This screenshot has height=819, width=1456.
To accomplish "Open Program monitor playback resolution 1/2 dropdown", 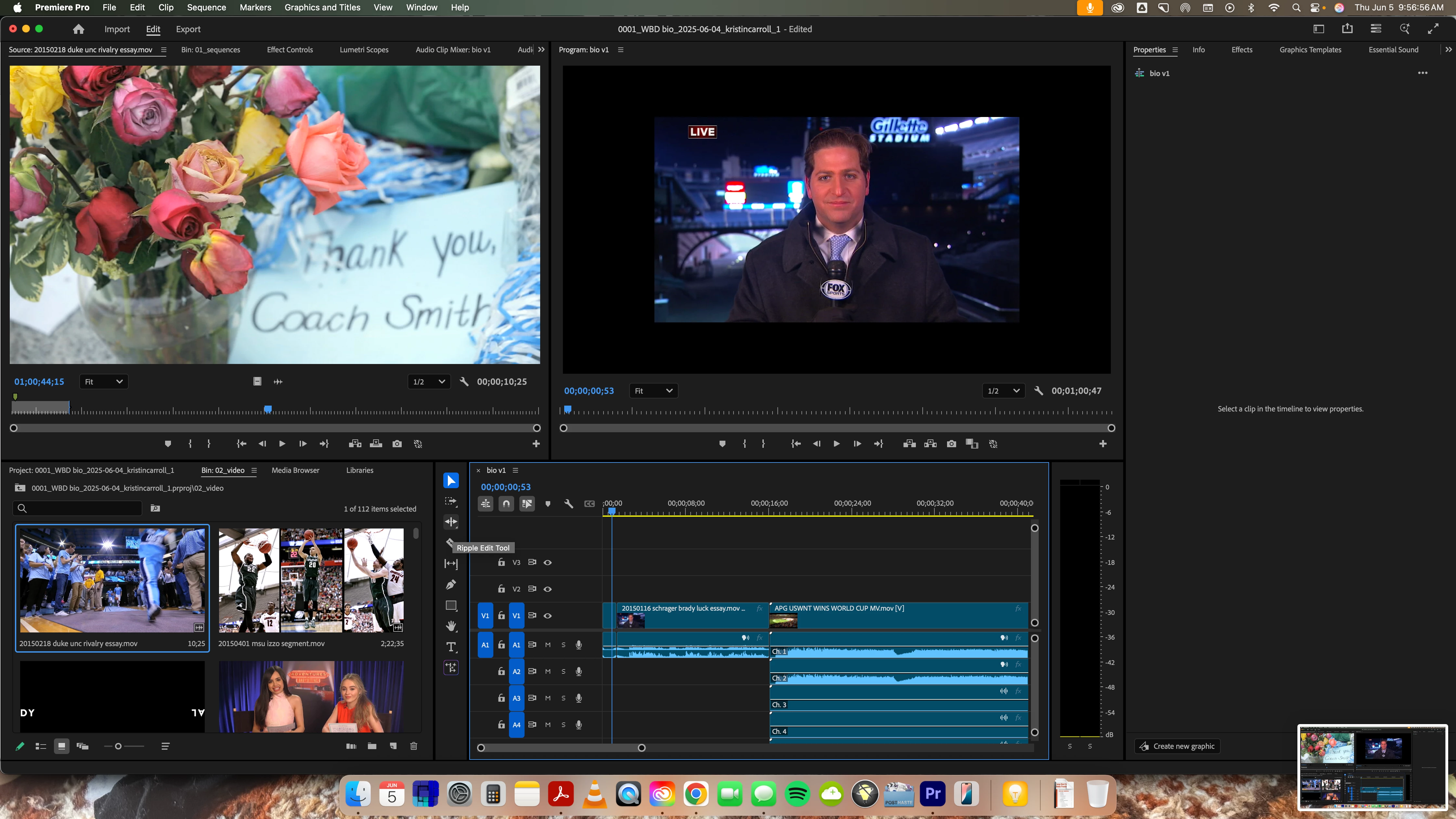I will point(1003,391).
